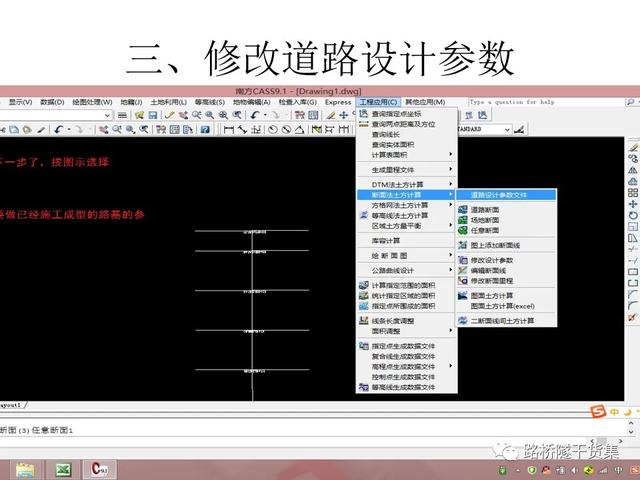Select the 编辑断面线 icon
Screen dimensions: 640x480
click(x=462, y=270)
